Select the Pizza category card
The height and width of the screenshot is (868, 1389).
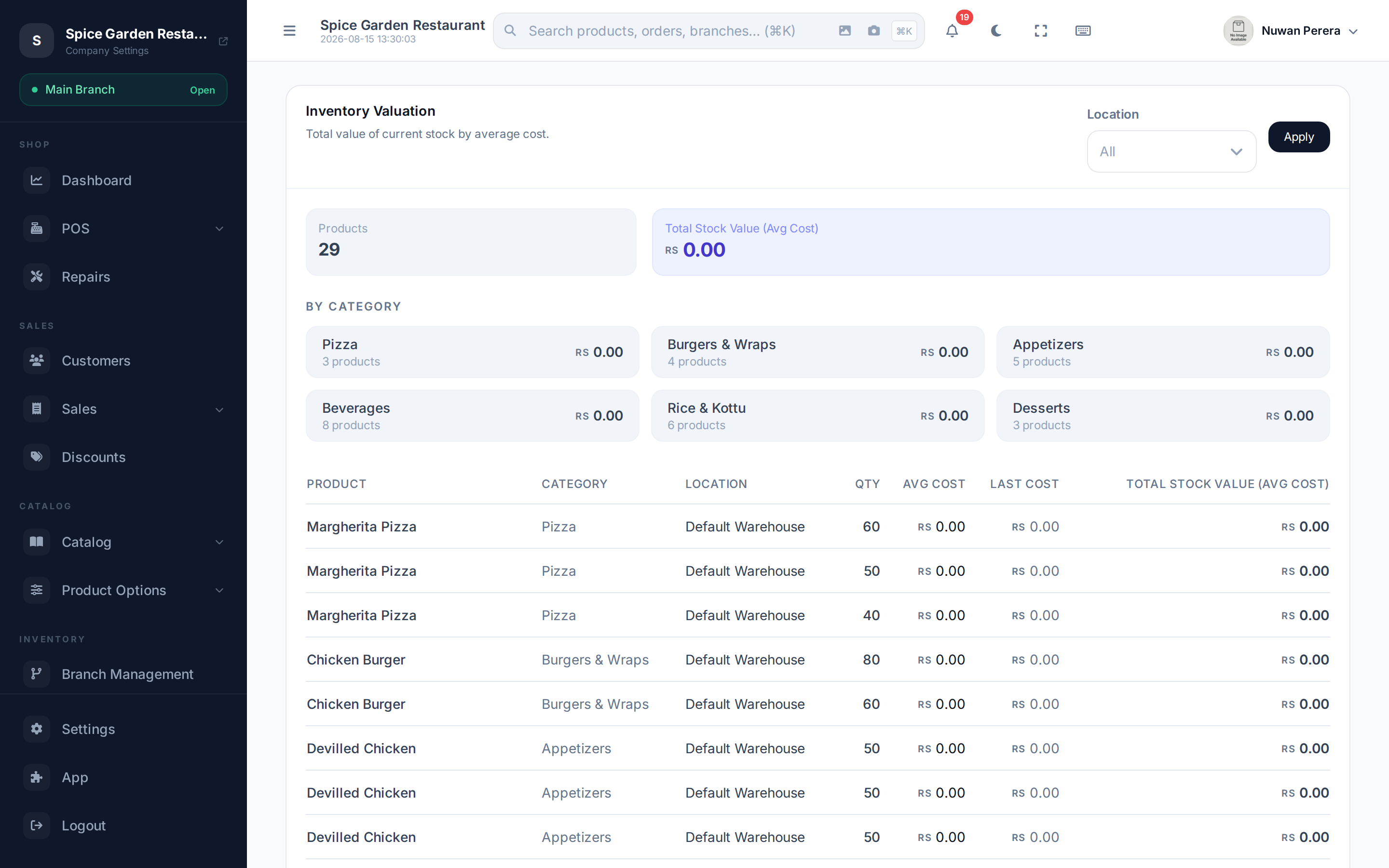[x=472, y=352]
